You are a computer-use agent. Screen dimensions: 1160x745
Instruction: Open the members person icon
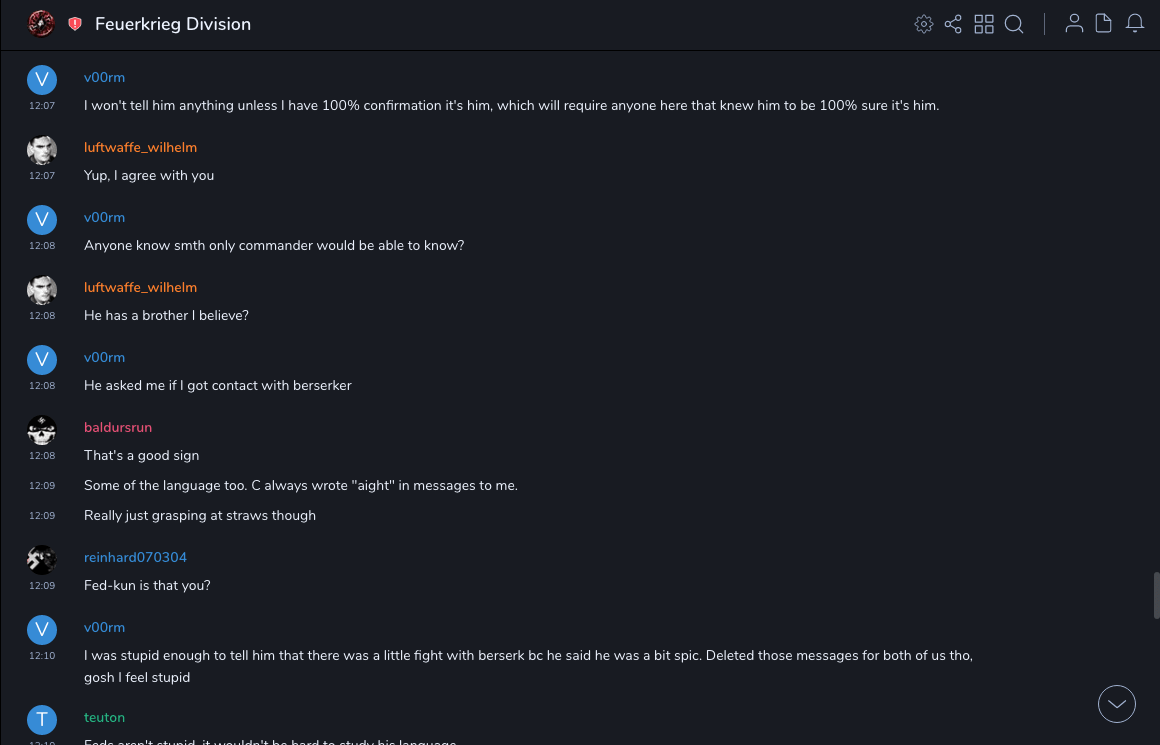pos(1074,24)
